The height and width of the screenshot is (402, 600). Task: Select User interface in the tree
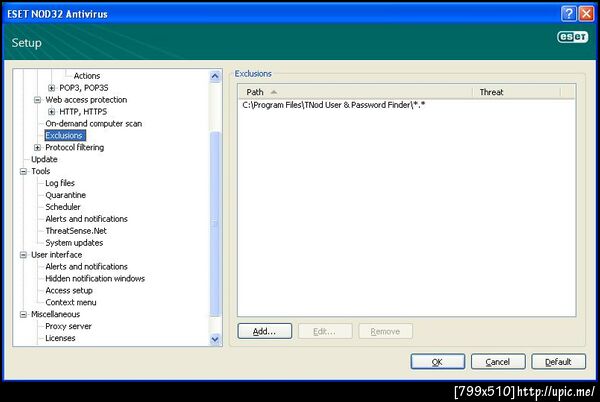tap(56, 254)
